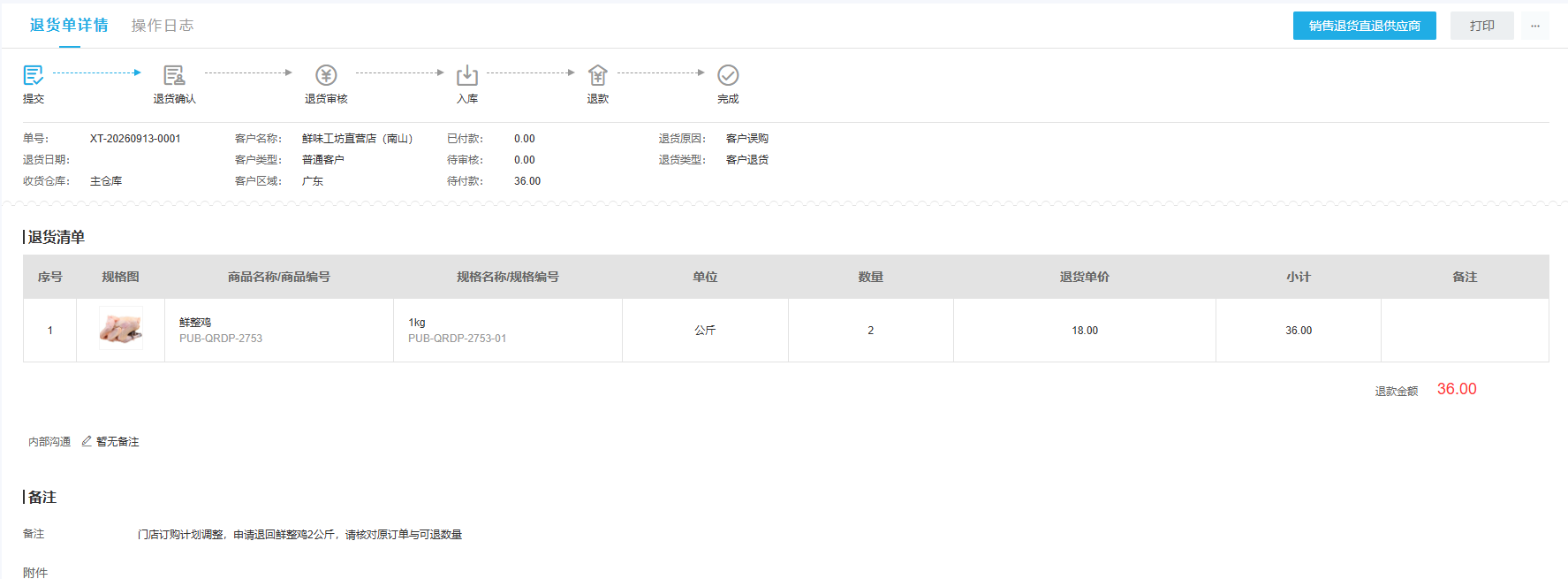
Task: Click the 小计 column header
Action: coord(1299,277)
